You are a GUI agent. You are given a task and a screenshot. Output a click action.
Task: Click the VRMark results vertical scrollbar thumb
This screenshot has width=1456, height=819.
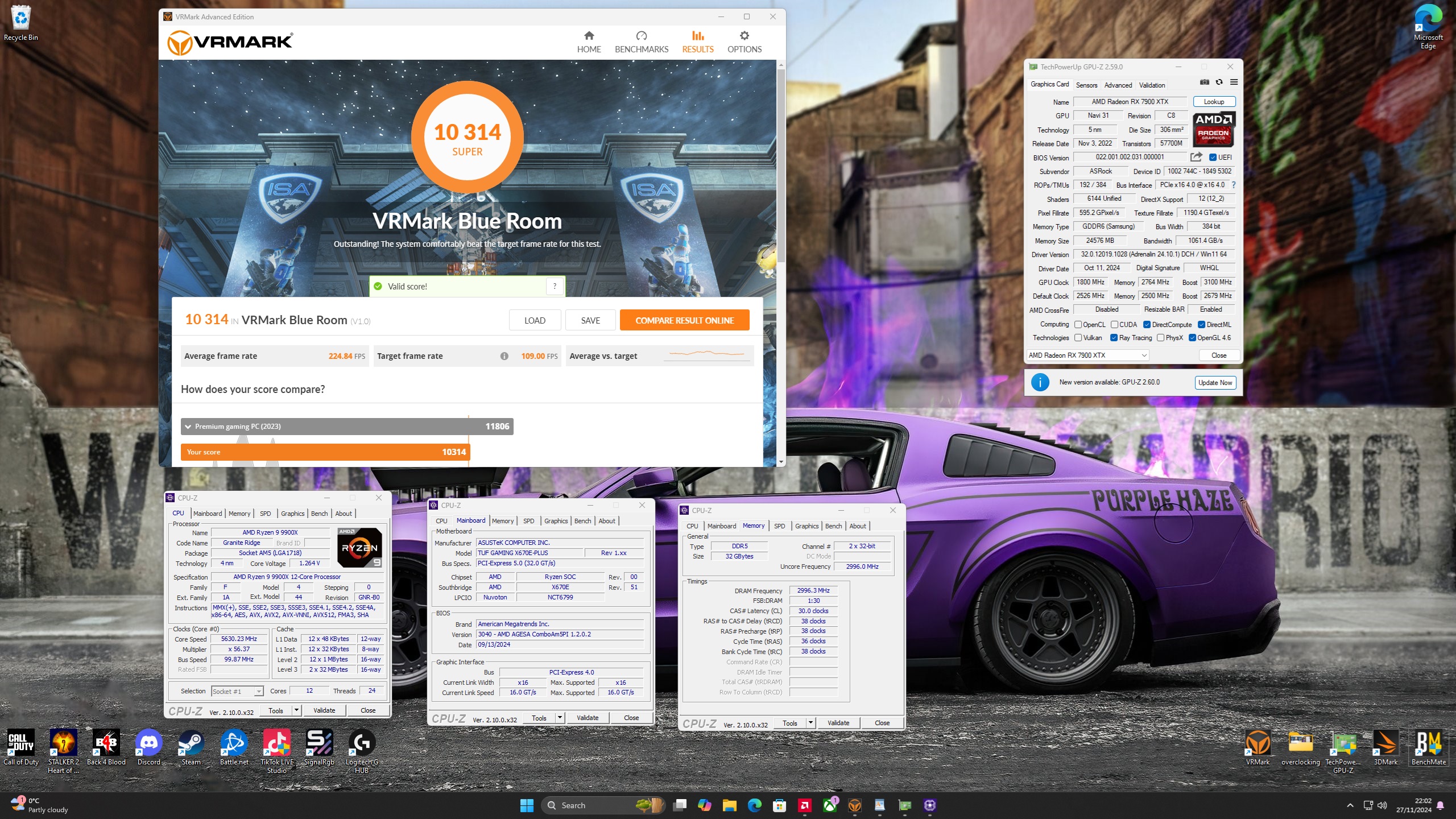coord(781,166)
